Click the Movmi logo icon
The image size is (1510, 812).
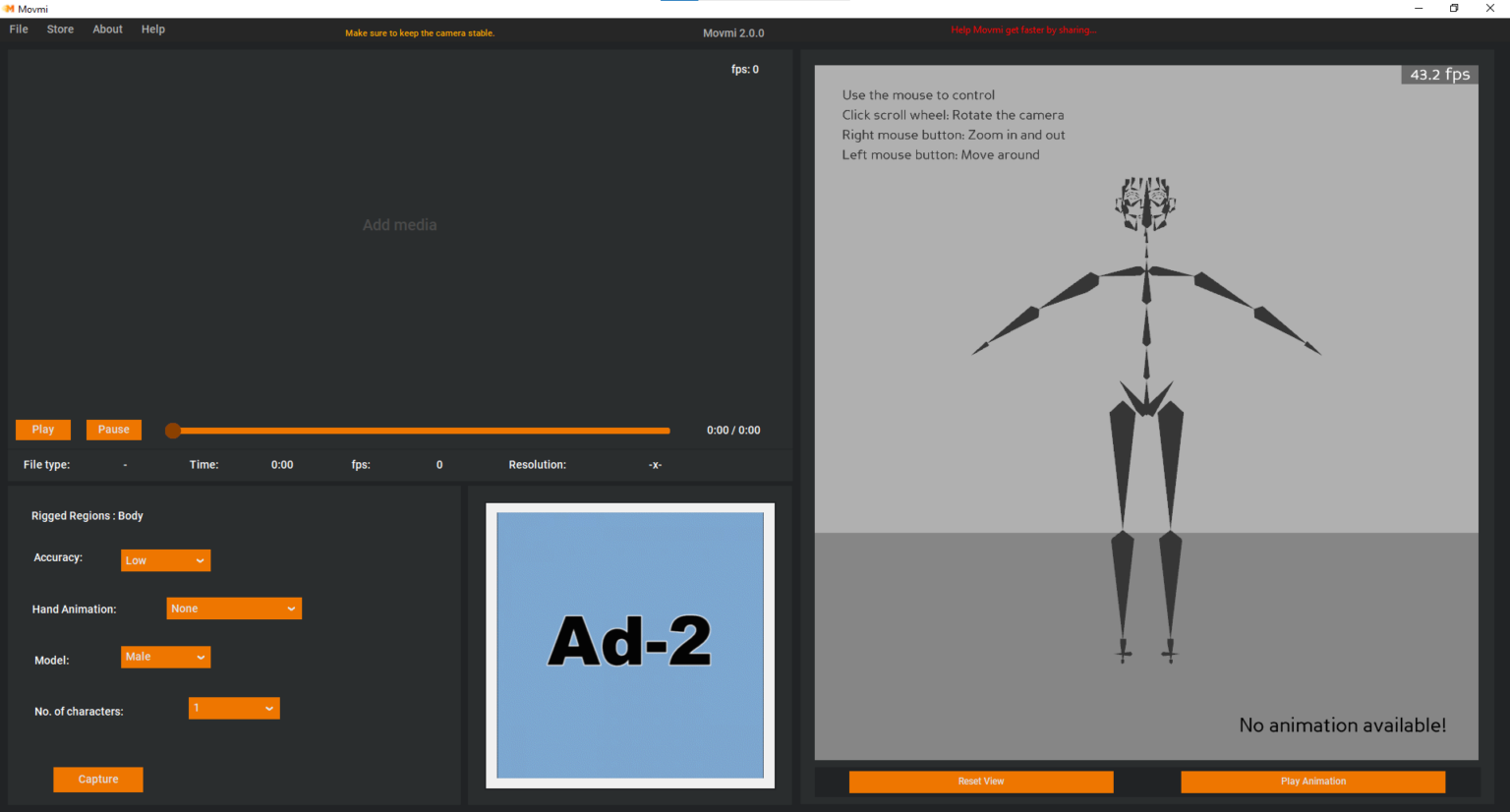click(10, 7)
